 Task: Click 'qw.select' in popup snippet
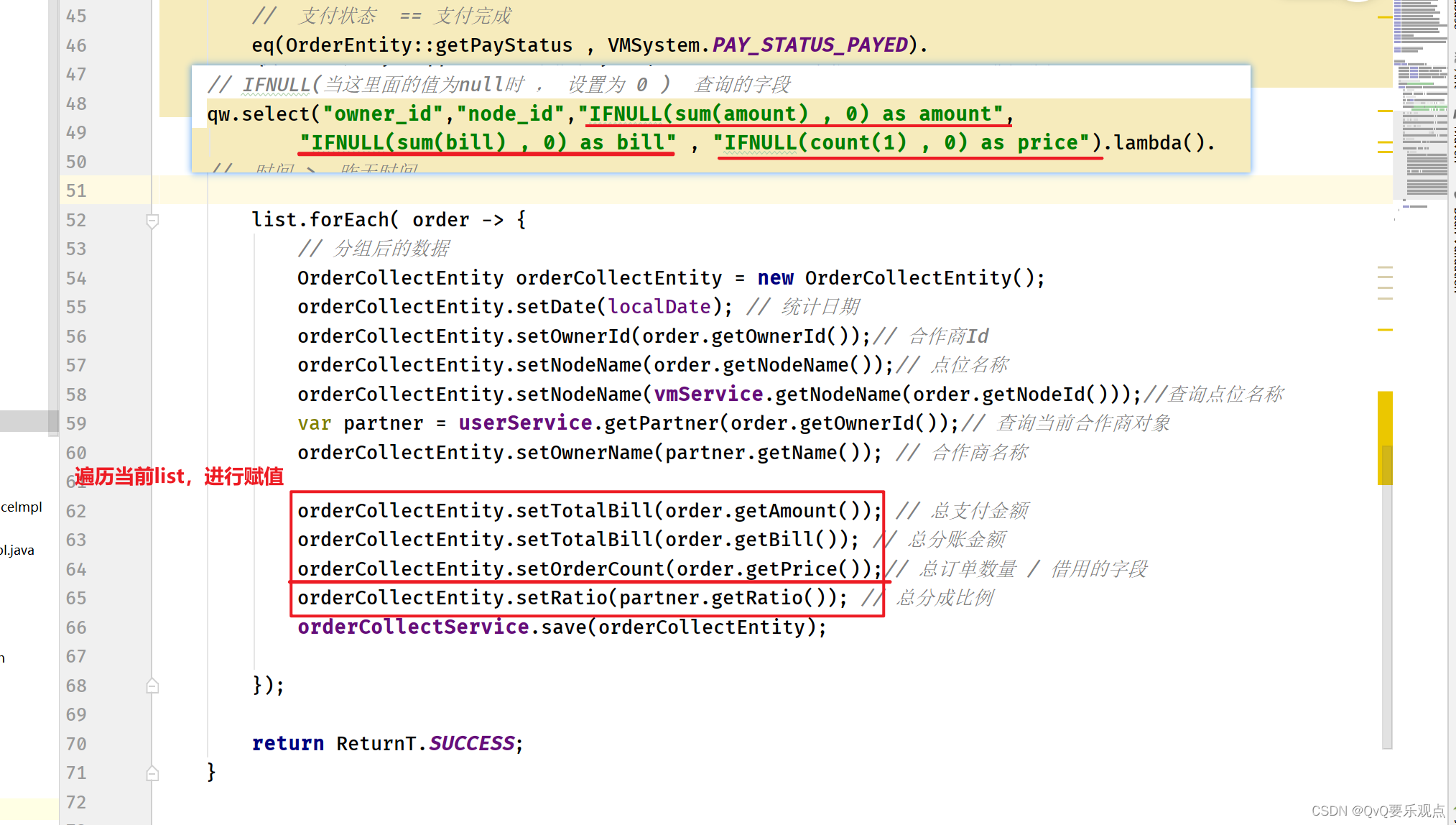[x=258, y=114]
